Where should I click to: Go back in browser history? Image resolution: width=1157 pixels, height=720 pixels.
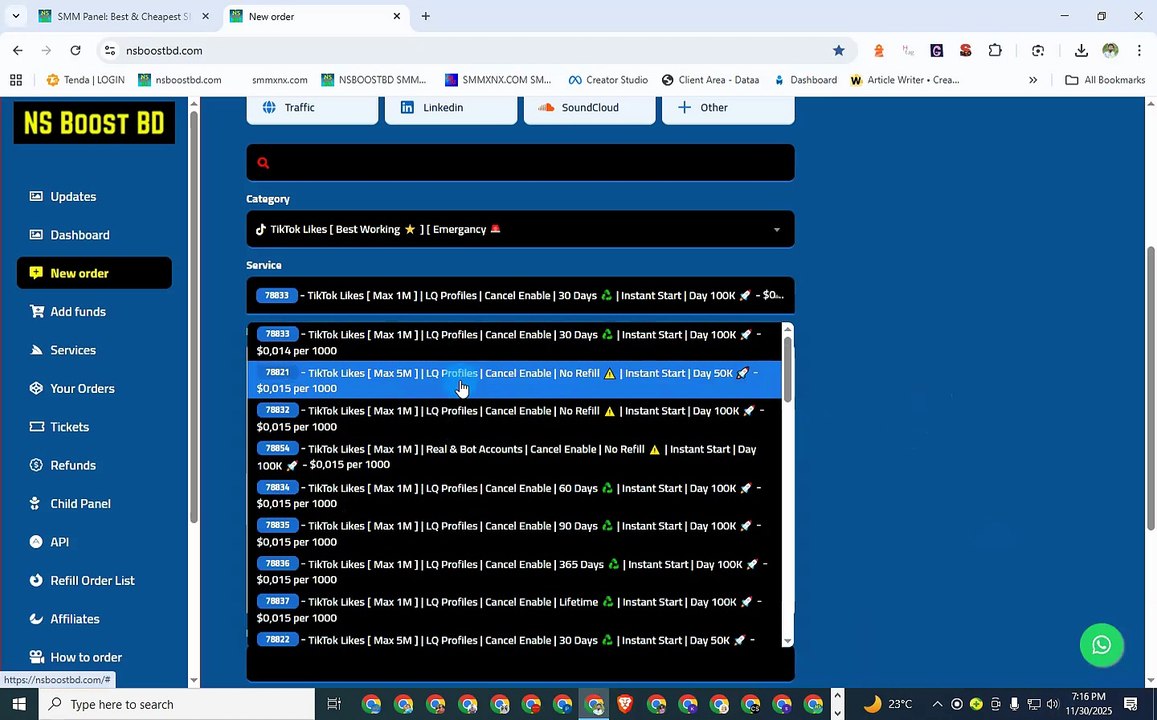click(18, 50)
